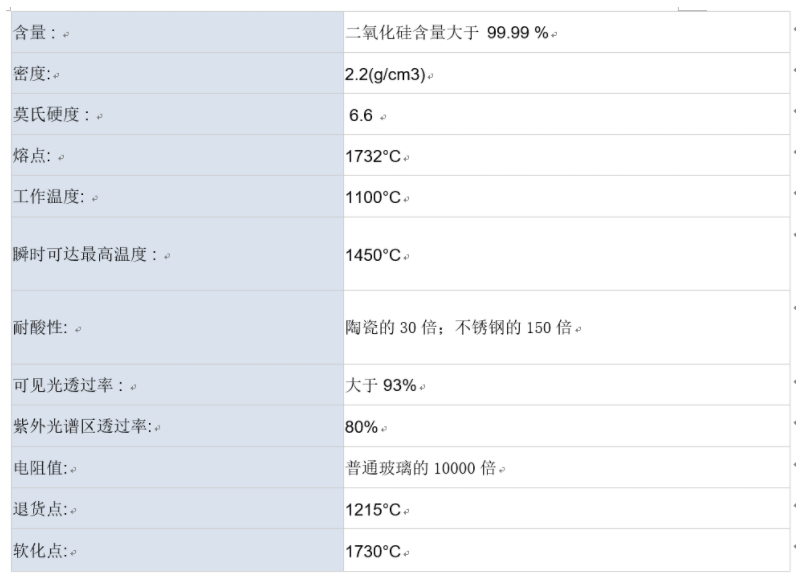Place cursor in the 2.2(g/cm3) value
The width and height of the screenshot is (801, 576).
click(x=385, y=75)
